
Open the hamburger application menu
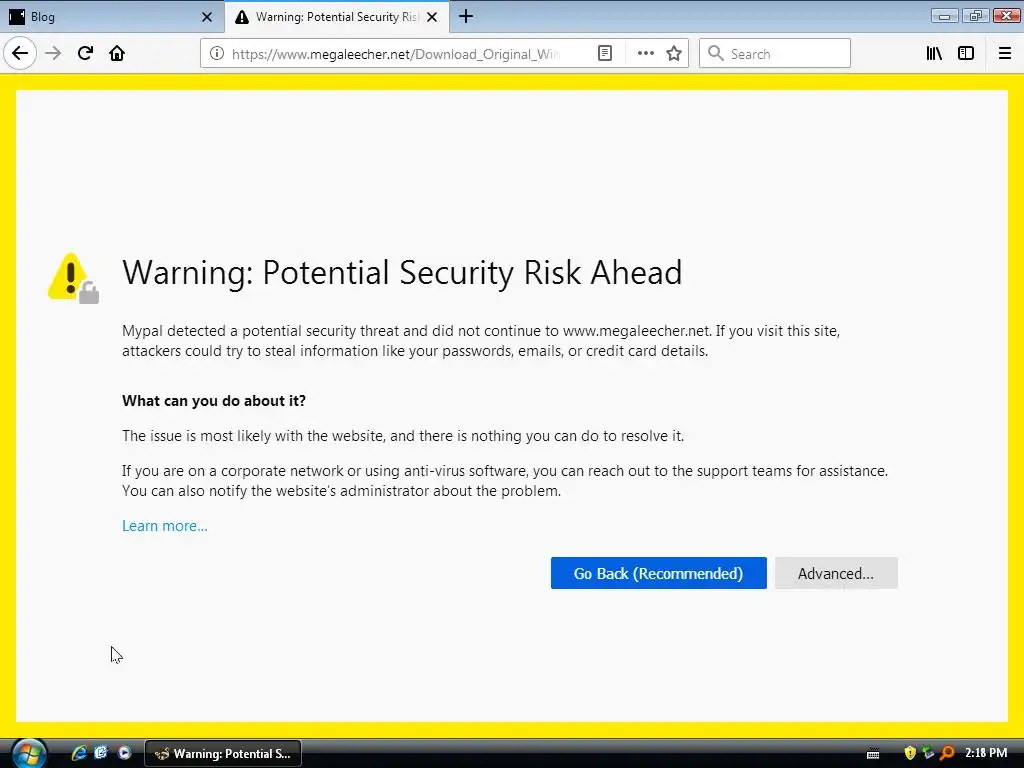1005,54
